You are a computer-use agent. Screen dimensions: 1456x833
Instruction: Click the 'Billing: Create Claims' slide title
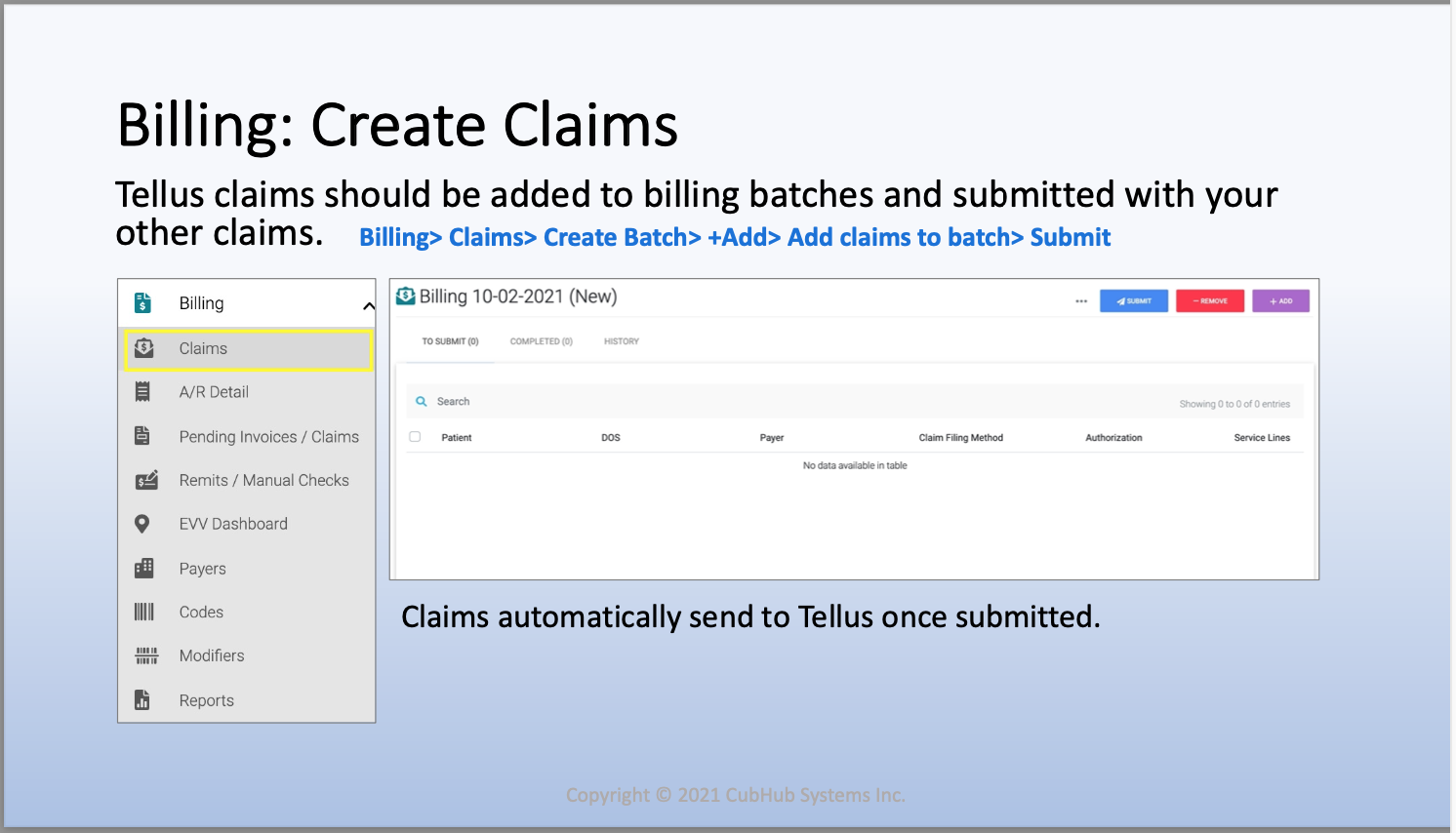click(x=397, y=125)
